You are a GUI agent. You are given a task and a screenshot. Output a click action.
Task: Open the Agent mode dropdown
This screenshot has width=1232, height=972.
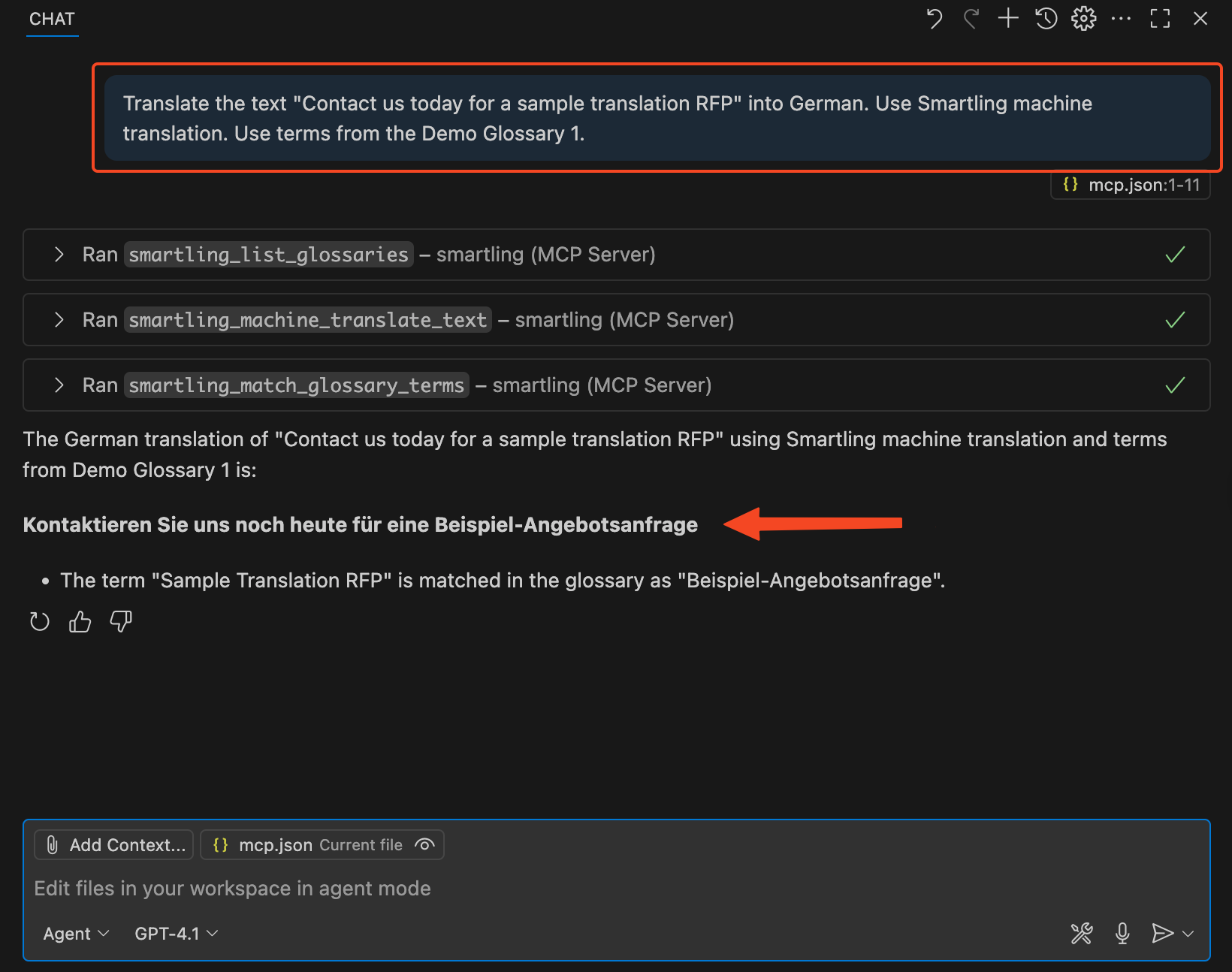point(75,933)
